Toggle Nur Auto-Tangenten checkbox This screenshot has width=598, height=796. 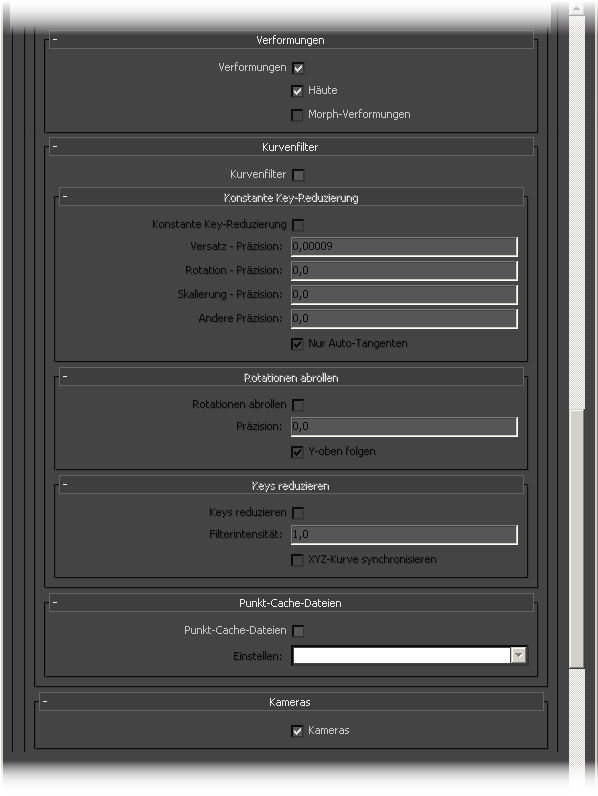[297, 344]
